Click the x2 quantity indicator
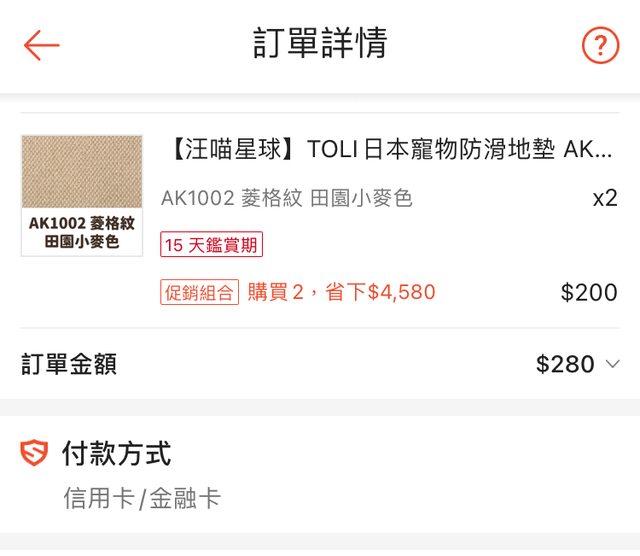This screenshot has height=556, width=640. pyautogui.click(x=604, y=198)
